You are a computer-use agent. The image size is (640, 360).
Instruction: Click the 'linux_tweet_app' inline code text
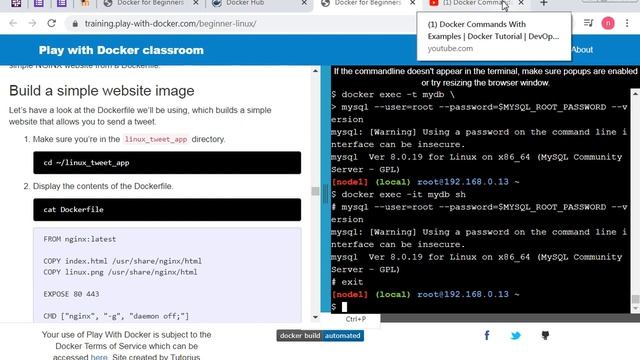tap(156, 139)
